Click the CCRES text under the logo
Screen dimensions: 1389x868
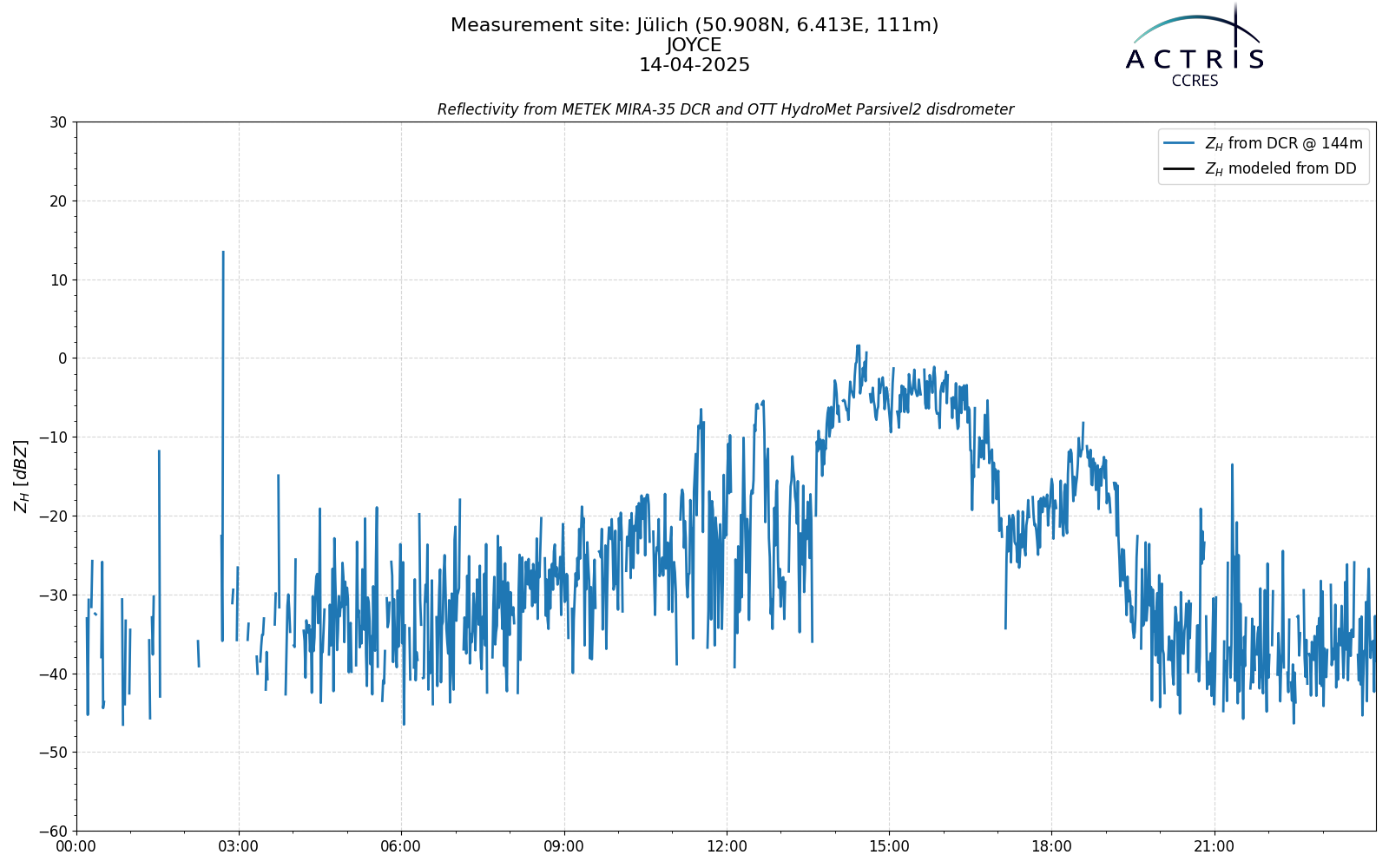coord(1195,81)
